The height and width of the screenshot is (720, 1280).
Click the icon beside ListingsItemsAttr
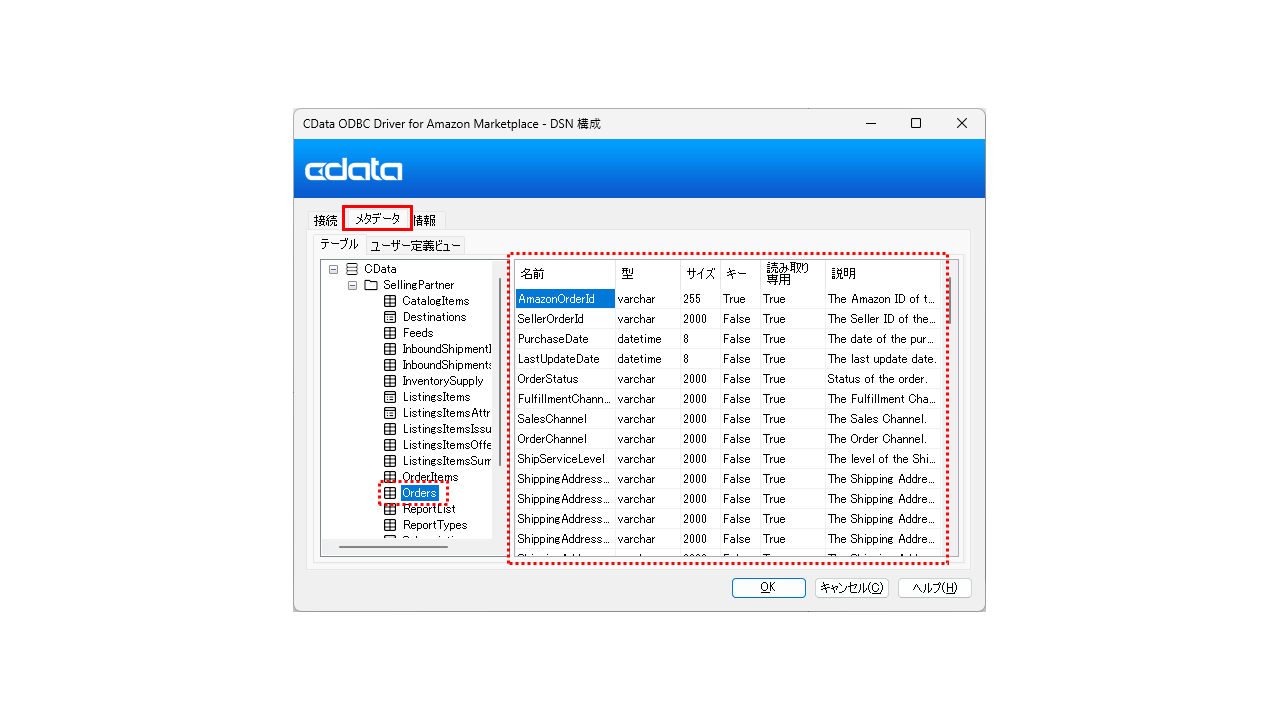[390, 413]
